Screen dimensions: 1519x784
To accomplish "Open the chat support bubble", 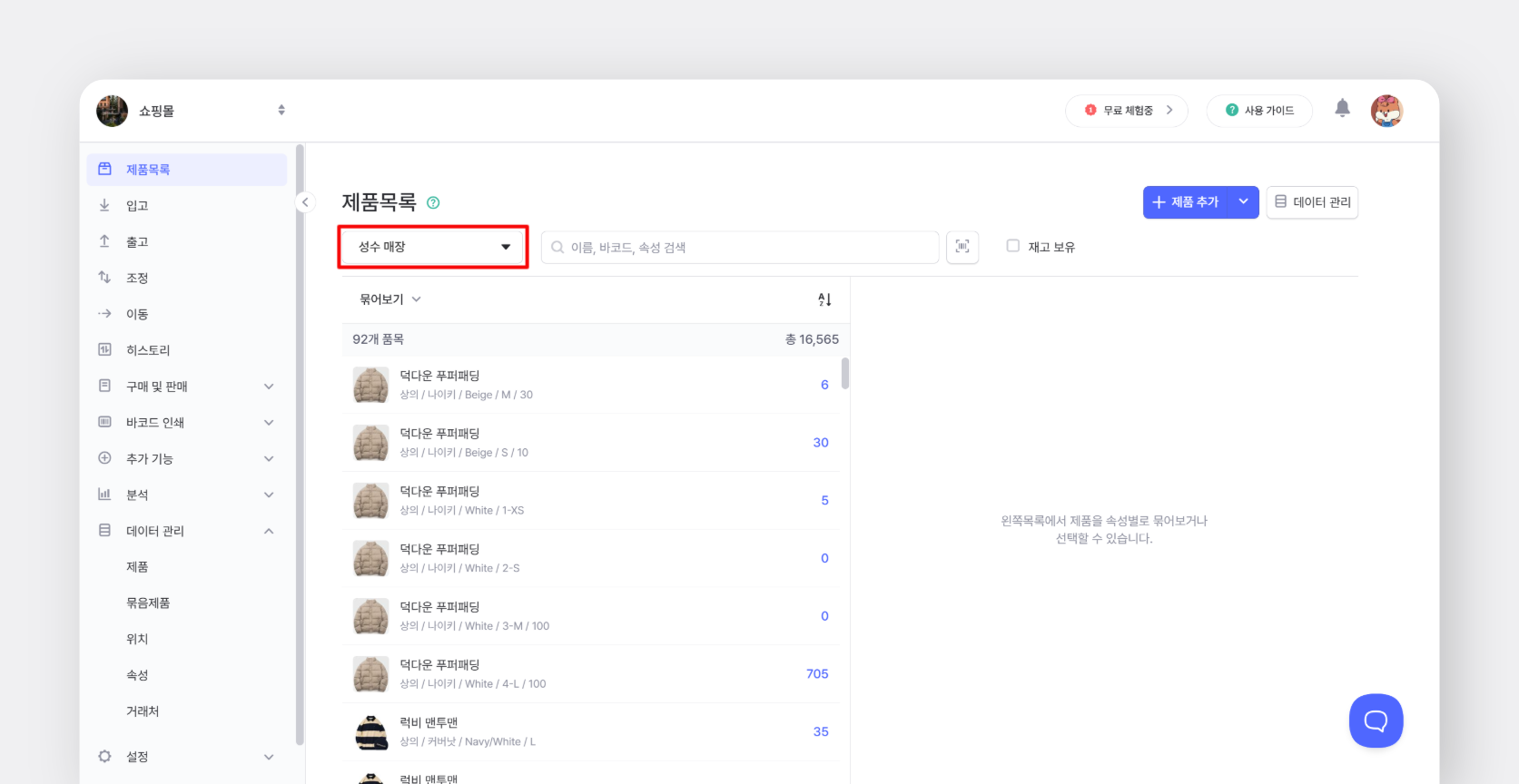I will (1376, 721).
